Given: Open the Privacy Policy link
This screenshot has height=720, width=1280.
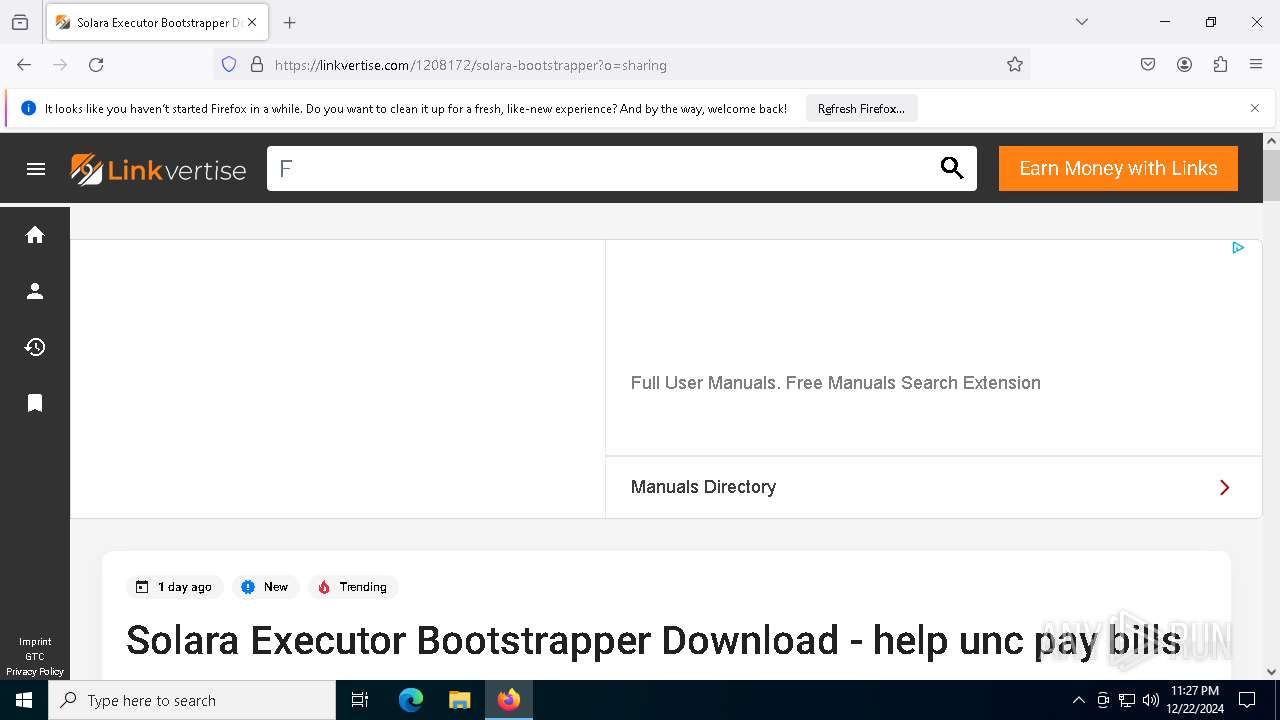Looking at the screenshot, I should 35,672.
